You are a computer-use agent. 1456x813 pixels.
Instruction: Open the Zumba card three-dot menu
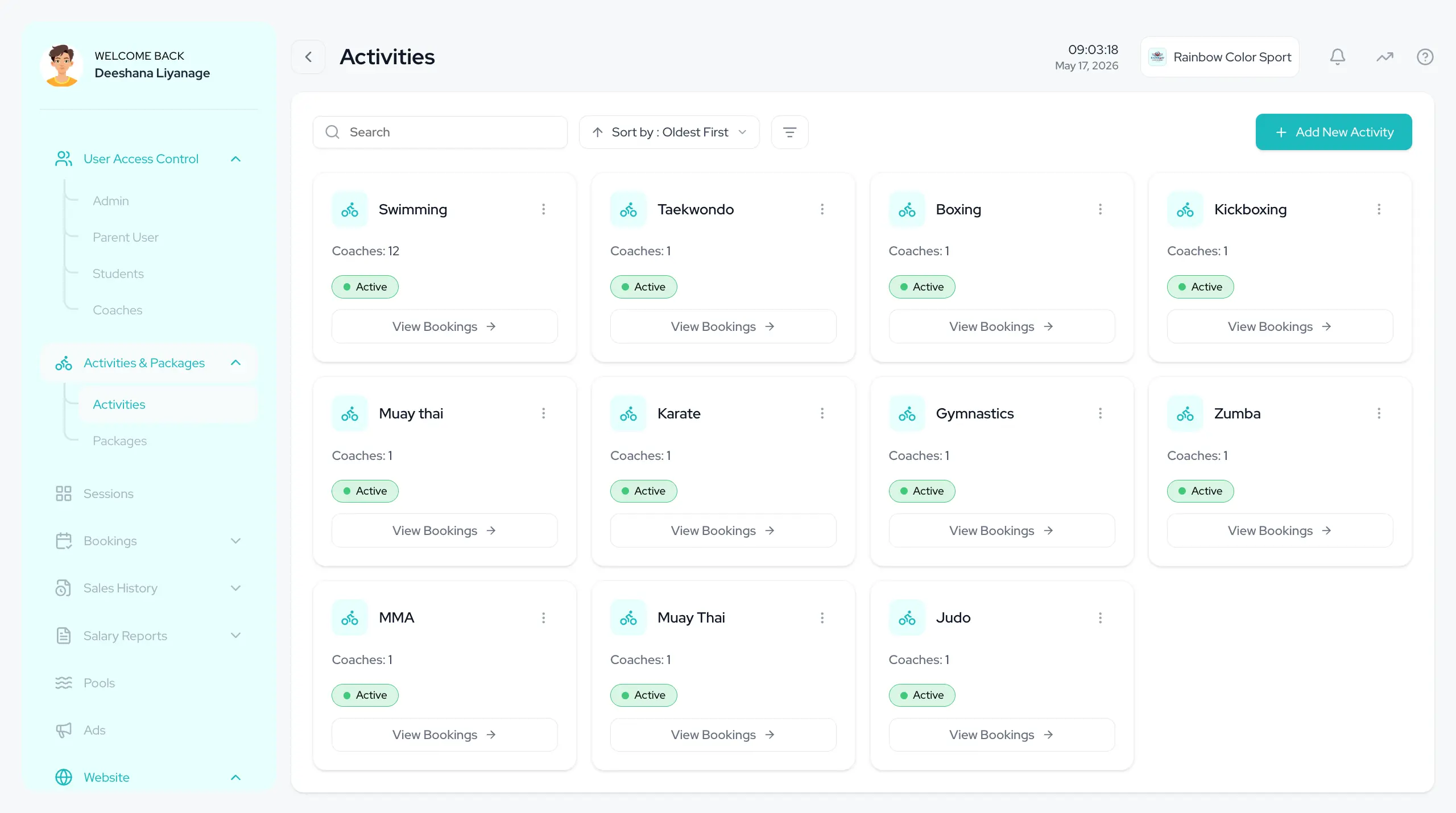coord(1379,413)
